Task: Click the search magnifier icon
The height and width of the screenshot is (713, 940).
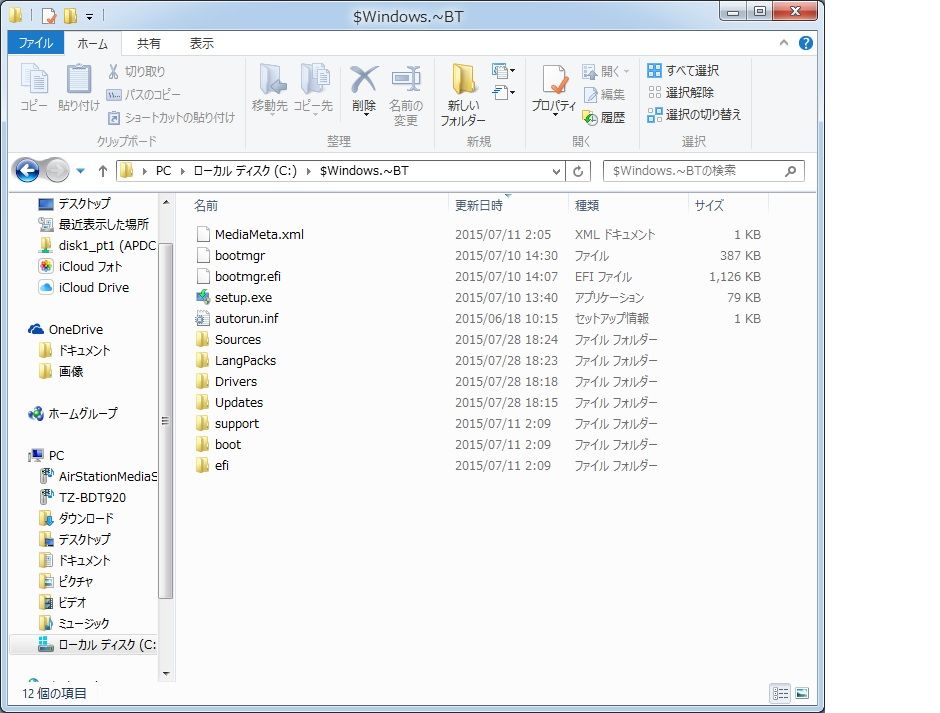Action: pos(791,172)
